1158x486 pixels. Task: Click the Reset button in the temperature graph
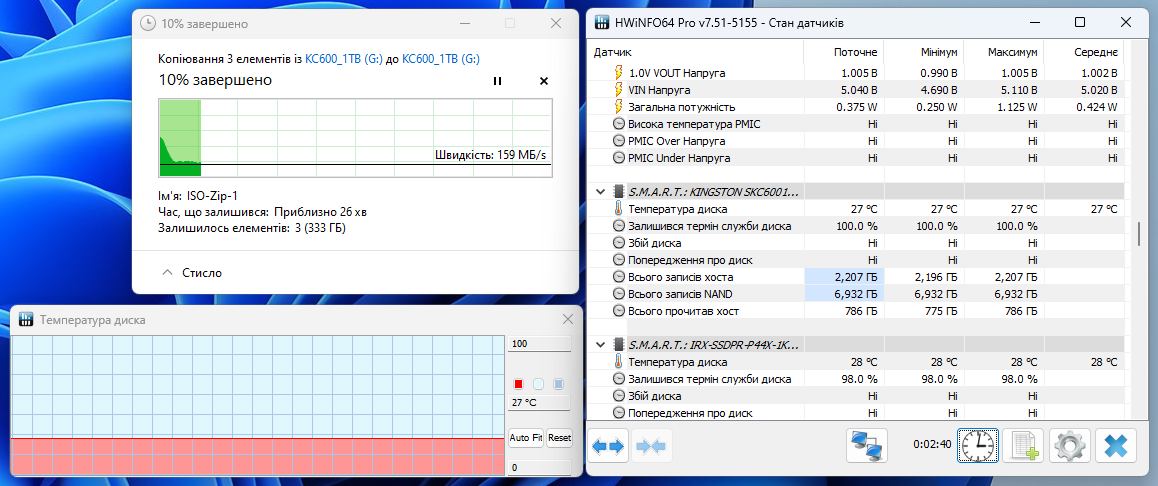click(559, 438)
